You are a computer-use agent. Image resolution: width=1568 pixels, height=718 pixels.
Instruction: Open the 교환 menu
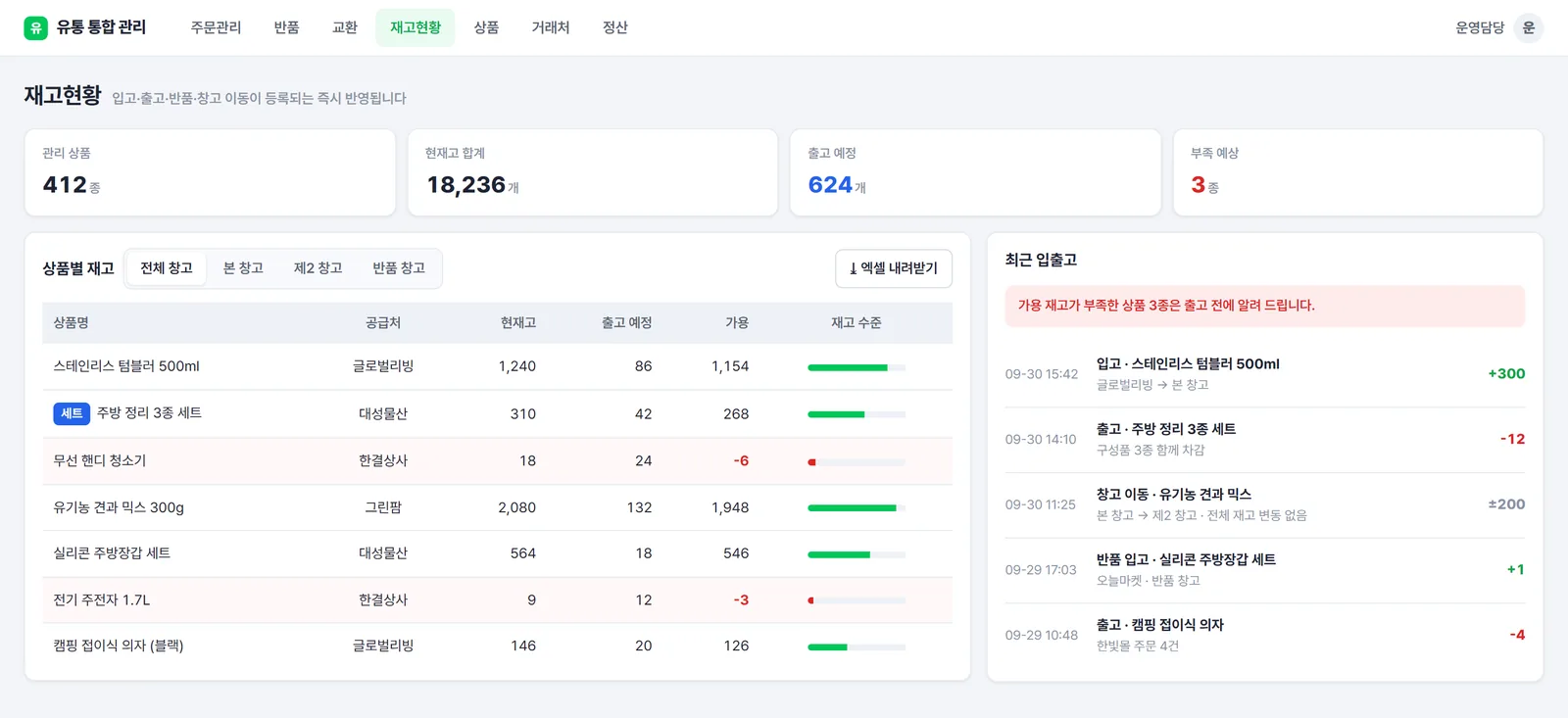(x=345, y=27)
